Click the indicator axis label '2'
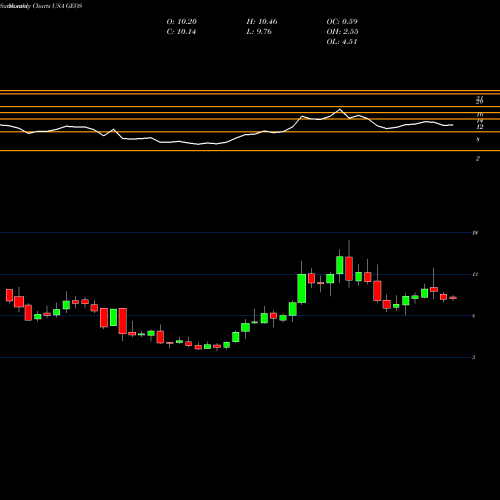500x500 pixels. pos(478,159)
